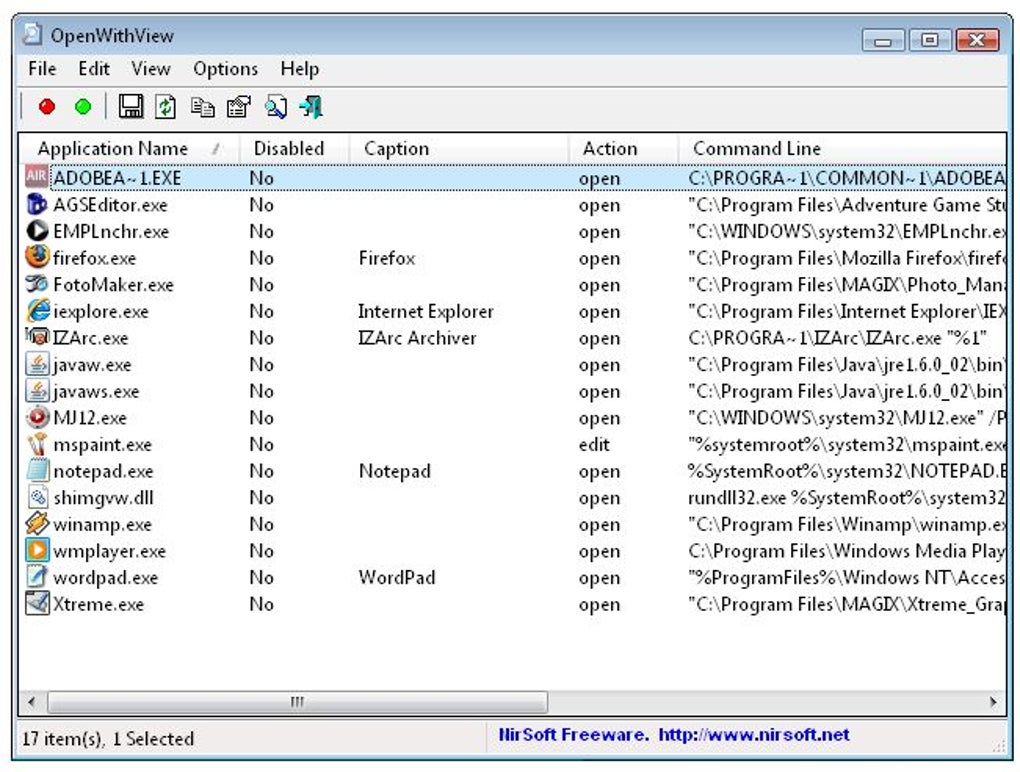Click the scrollbar left arrow
Viewport: 1020px width, 772px height.
click(x=31, y=702)
